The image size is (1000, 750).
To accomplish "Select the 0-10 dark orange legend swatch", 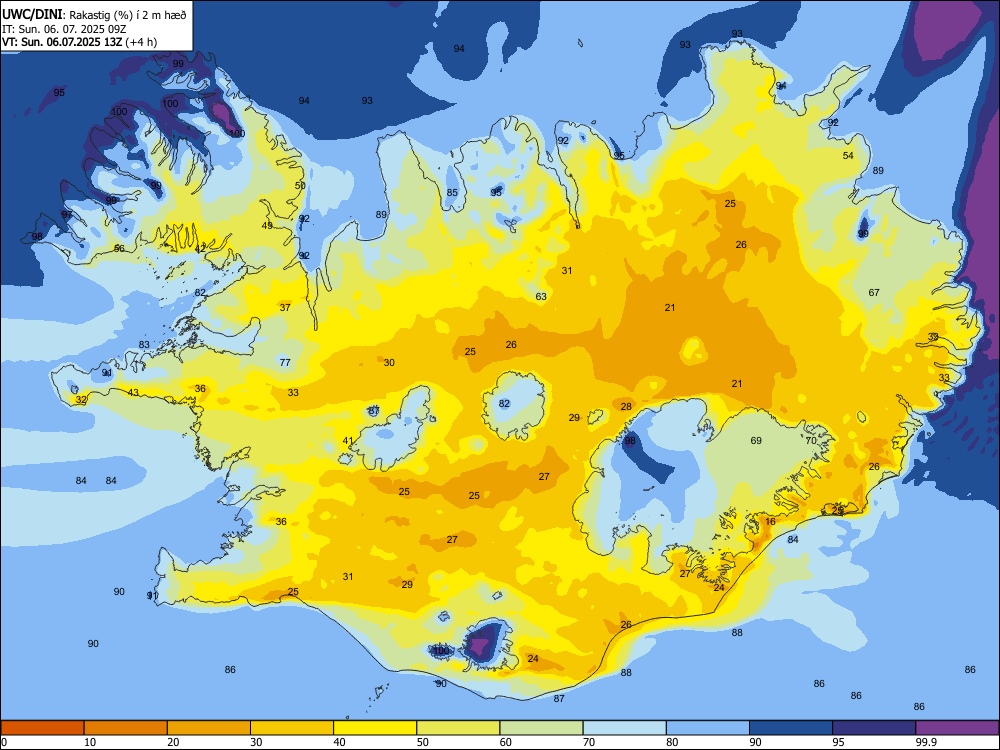I will pyautogui.click(x=42, y=728).
